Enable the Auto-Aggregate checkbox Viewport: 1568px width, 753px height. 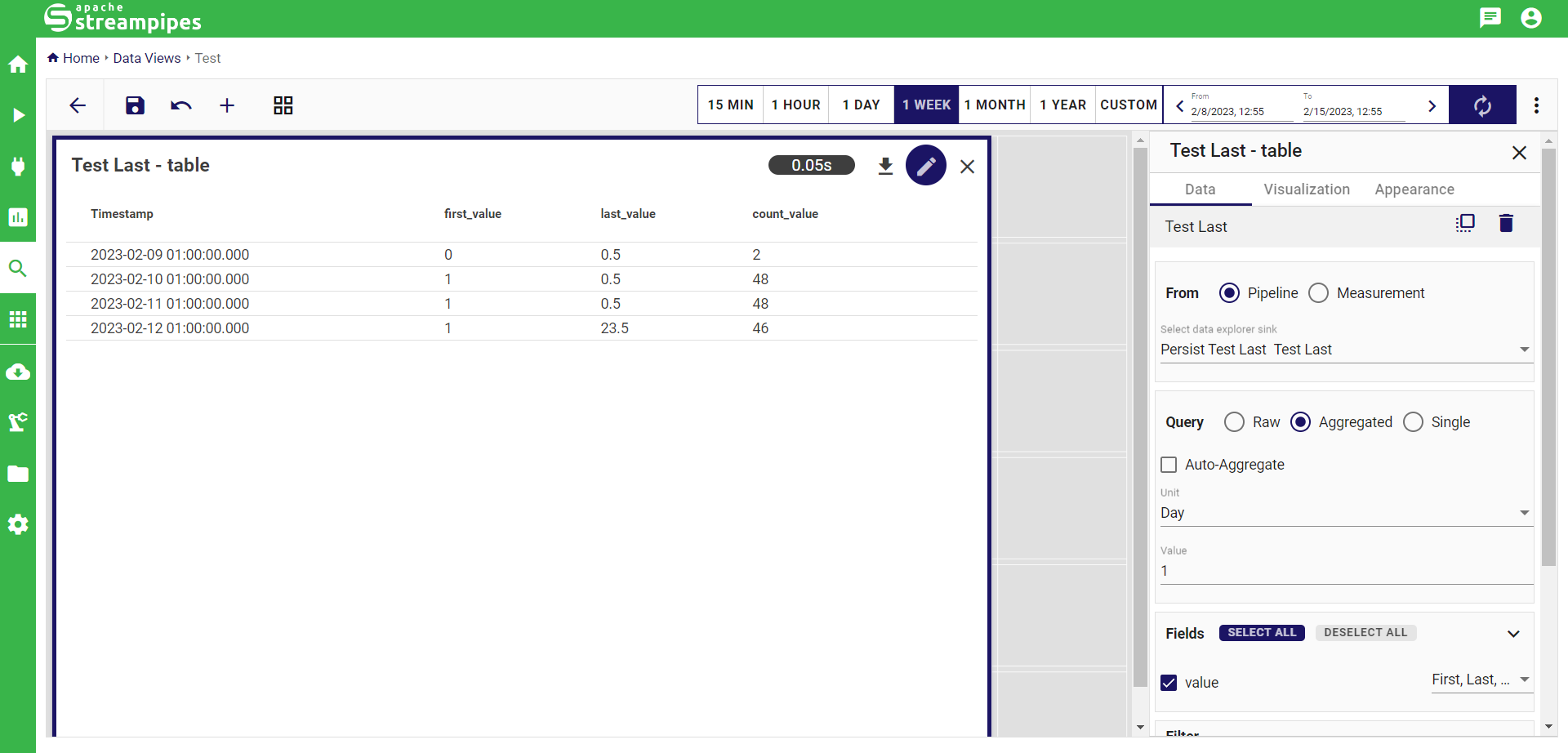tap(1169, 465)
